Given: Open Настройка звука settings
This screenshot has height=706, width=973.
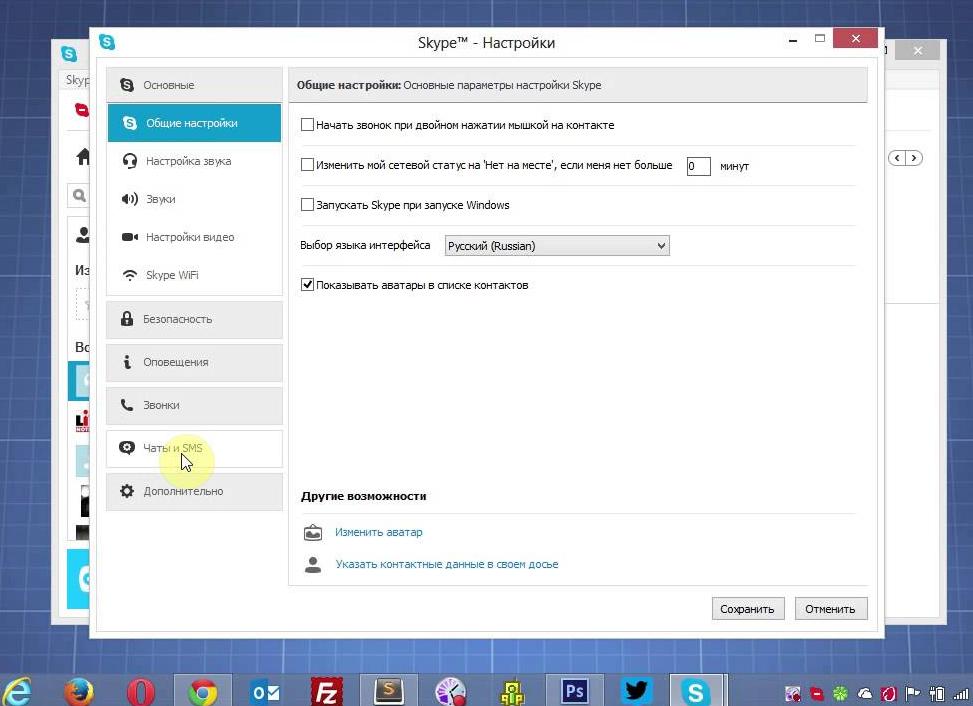Looking at the screenshot, I should click(194, 161).
